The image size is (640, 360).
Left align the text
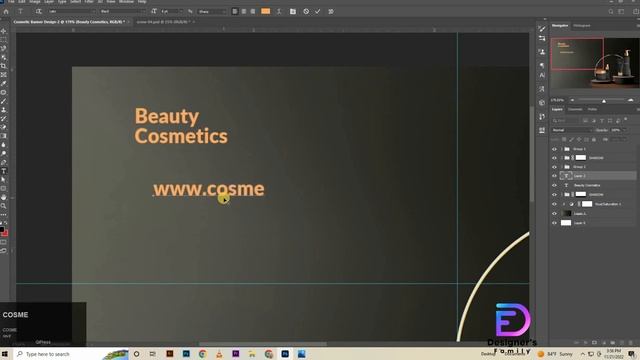pos(235,11)
